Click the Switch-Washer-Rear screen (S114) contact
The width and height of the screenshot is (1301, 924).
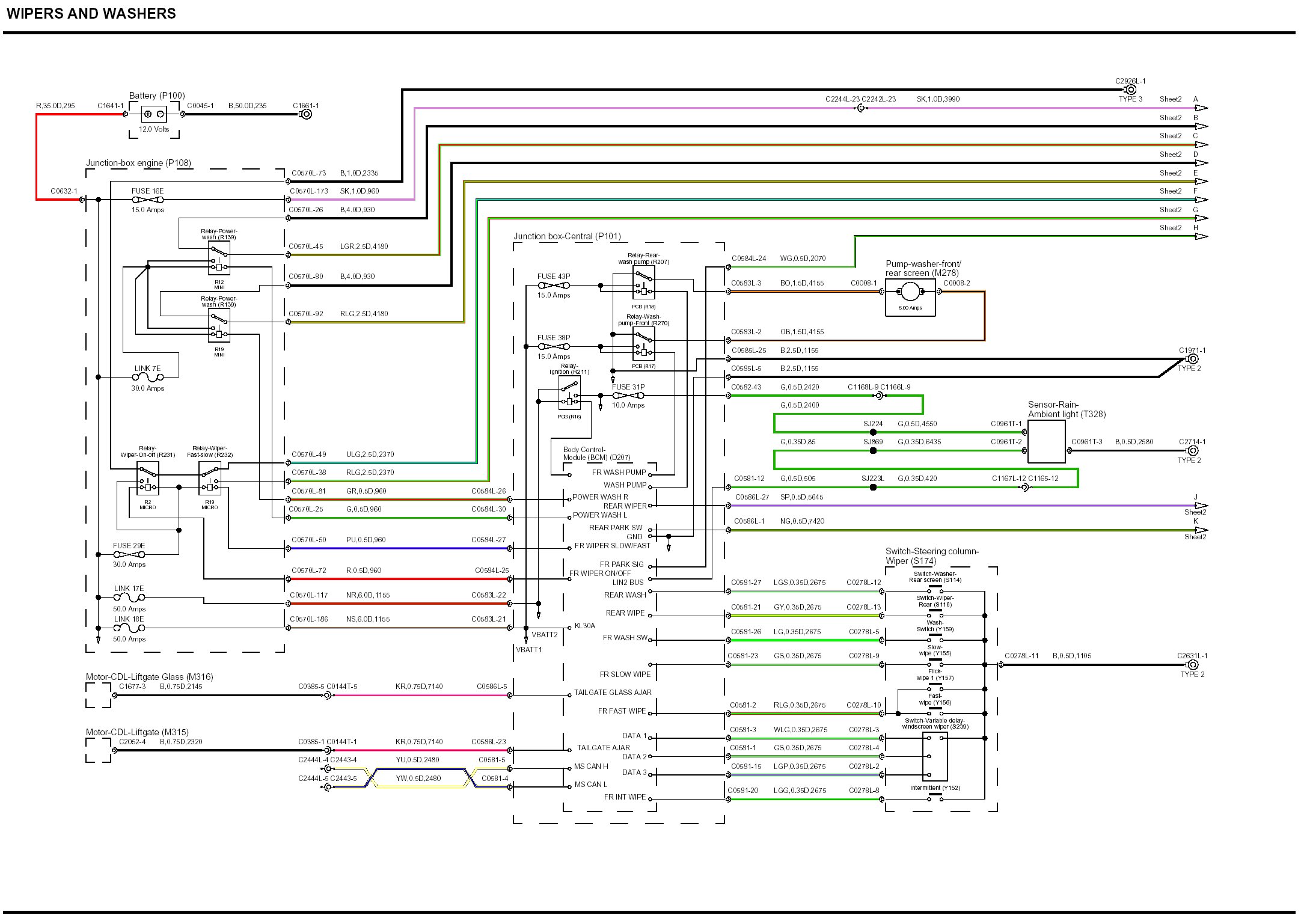coord(935,589)
